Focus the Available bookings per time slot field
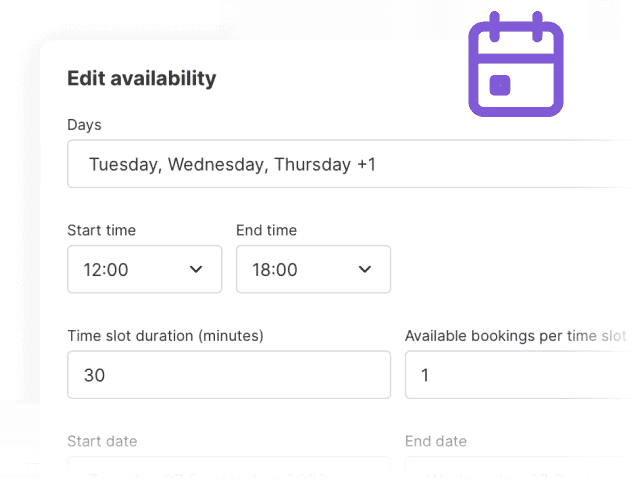 (x=522, y=375)
